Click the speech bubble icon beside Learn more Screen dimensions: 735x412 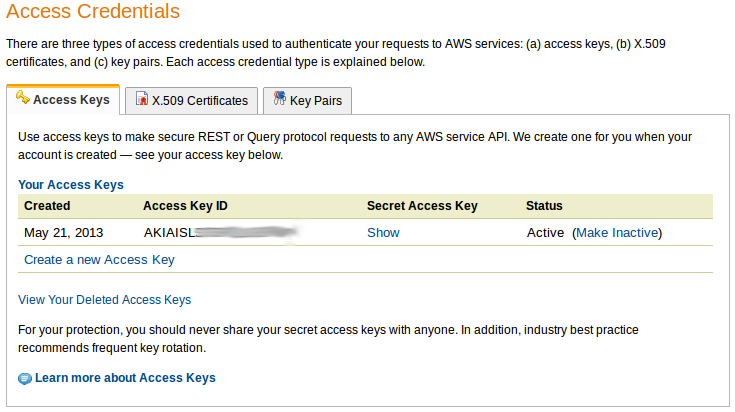25,378
